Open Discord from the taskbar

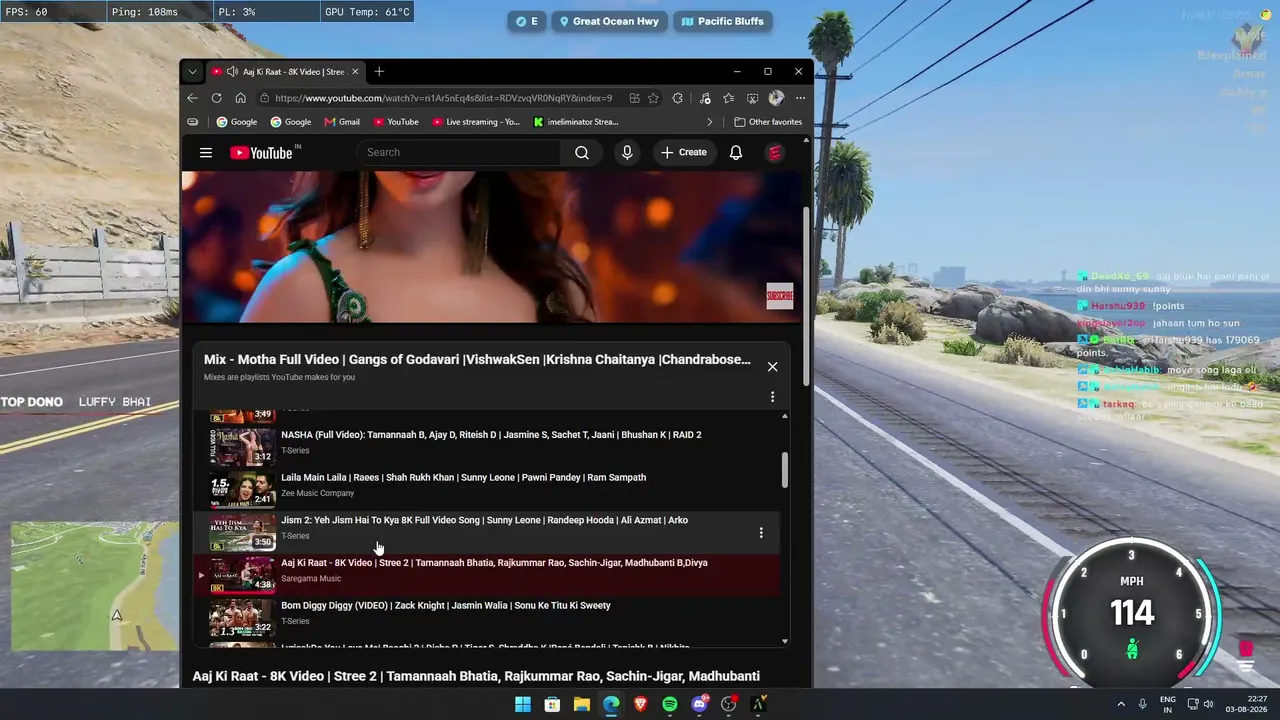[x=700, y=704]
